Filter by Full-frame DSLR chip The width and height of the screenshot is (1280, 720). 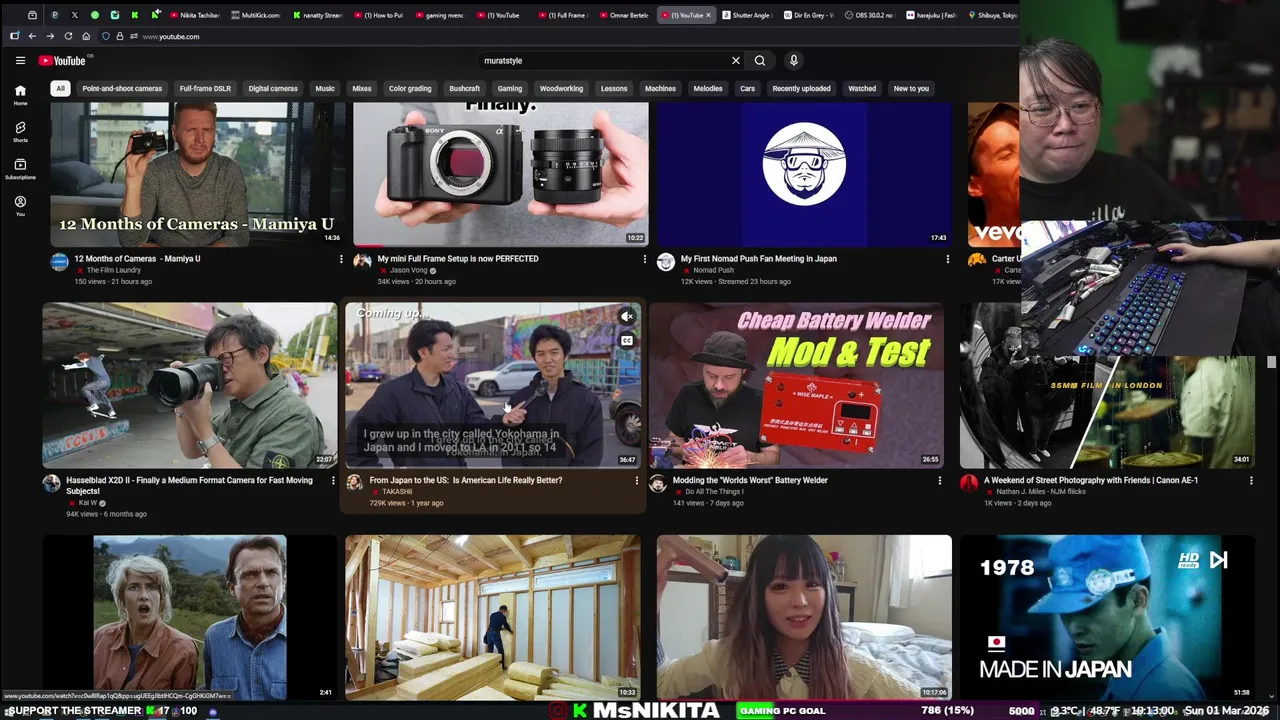point(205,89)
